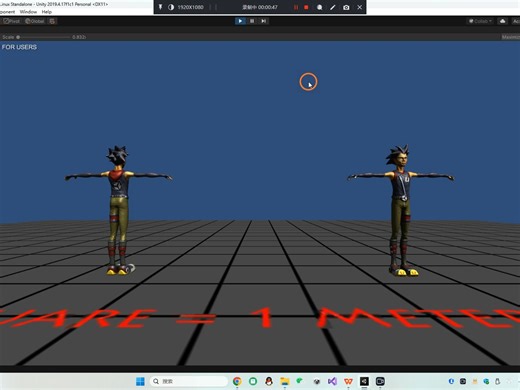Click the Unity Play button

tap(240, 21)
